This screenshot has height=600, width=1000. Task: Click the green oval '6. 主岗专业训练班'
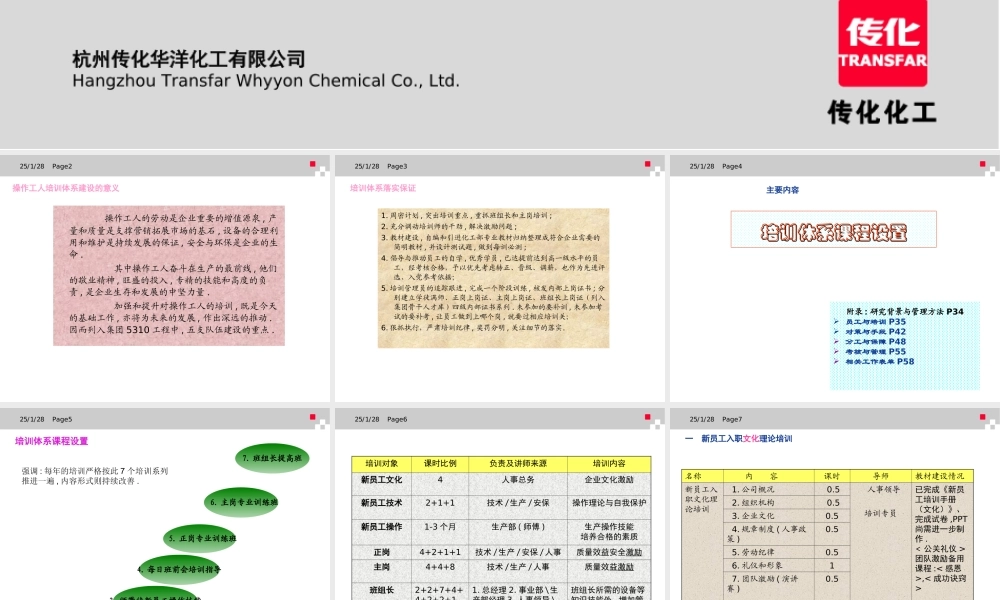[242, 502]
